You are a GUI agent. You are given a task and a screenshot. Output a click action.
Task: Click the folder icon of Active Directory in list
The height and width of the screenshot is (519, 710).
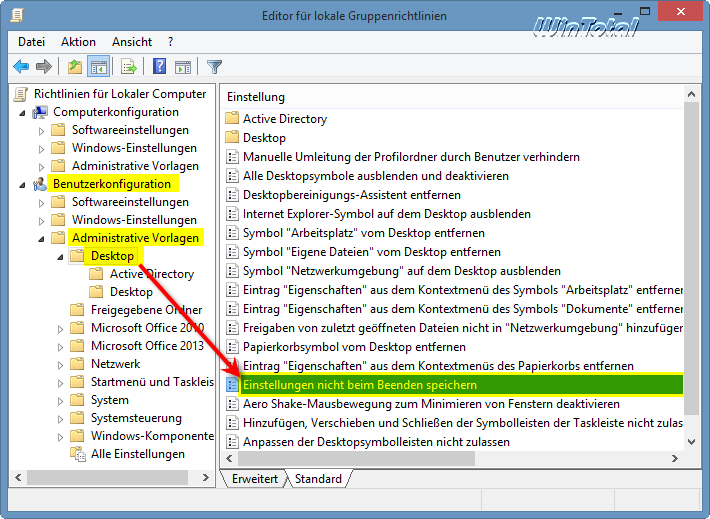(x=232, y=119)
